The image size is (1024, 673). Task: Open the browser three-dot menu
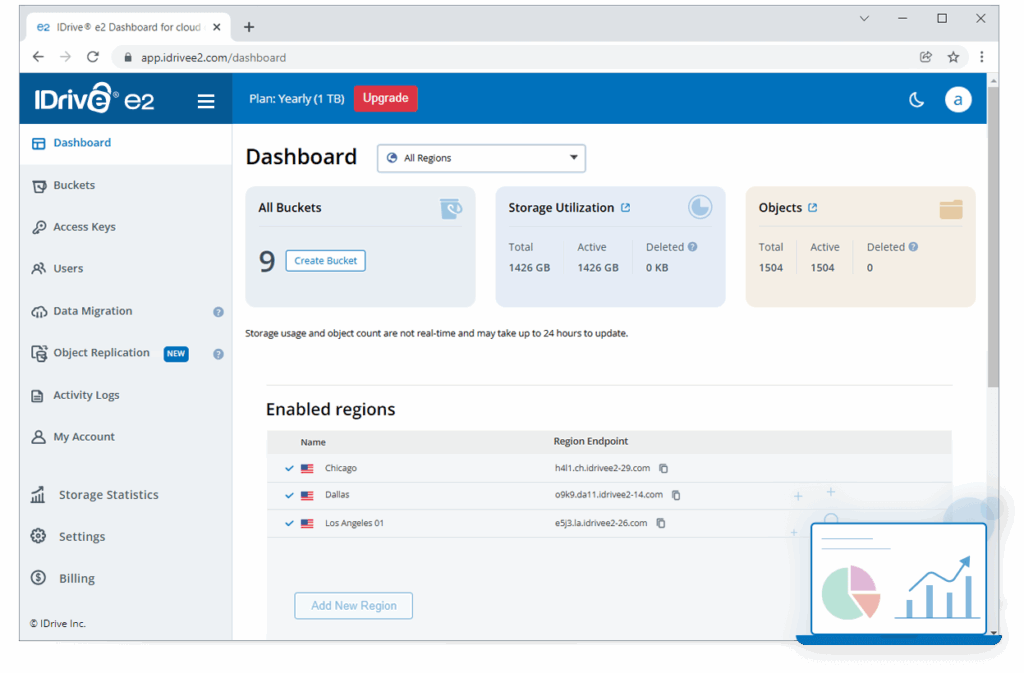pyautogui.click(x=981, y=57)
